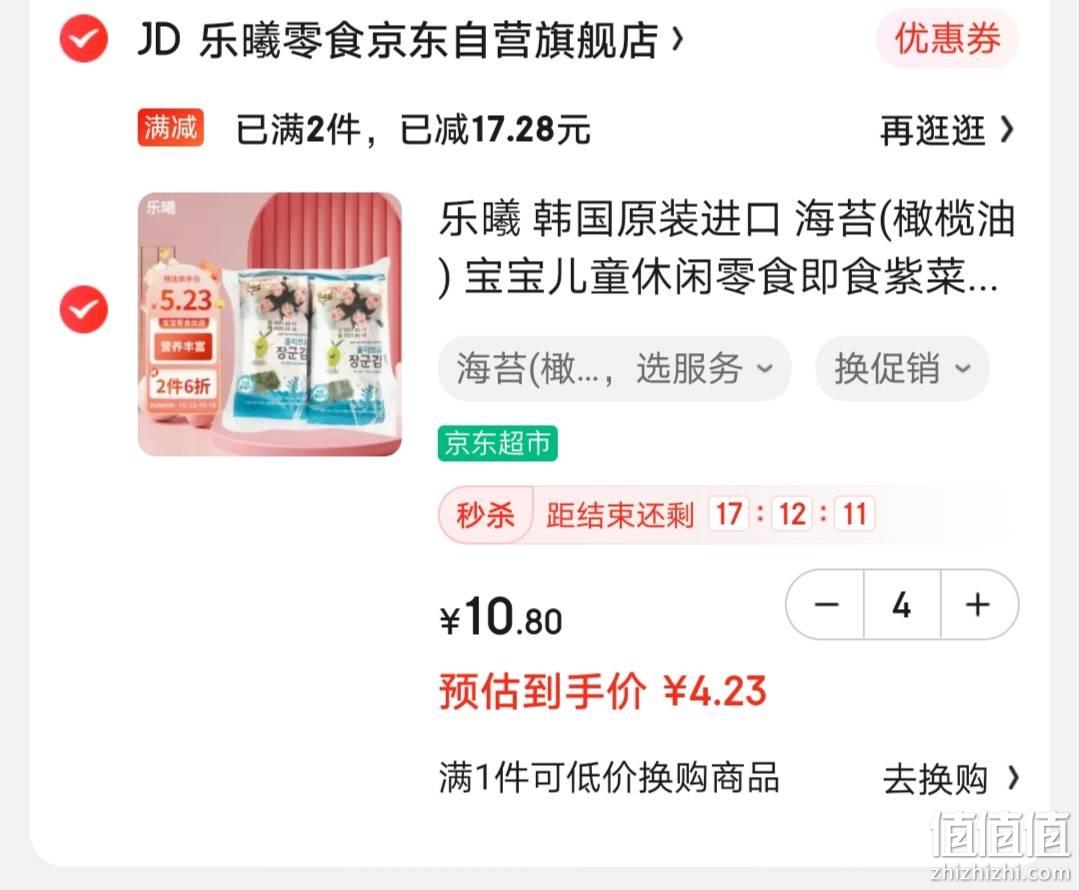The width and height of the screenshot is (1080, 890).
Task: Open 去换购 to redeem add-on items
Action: pos(951,779)
